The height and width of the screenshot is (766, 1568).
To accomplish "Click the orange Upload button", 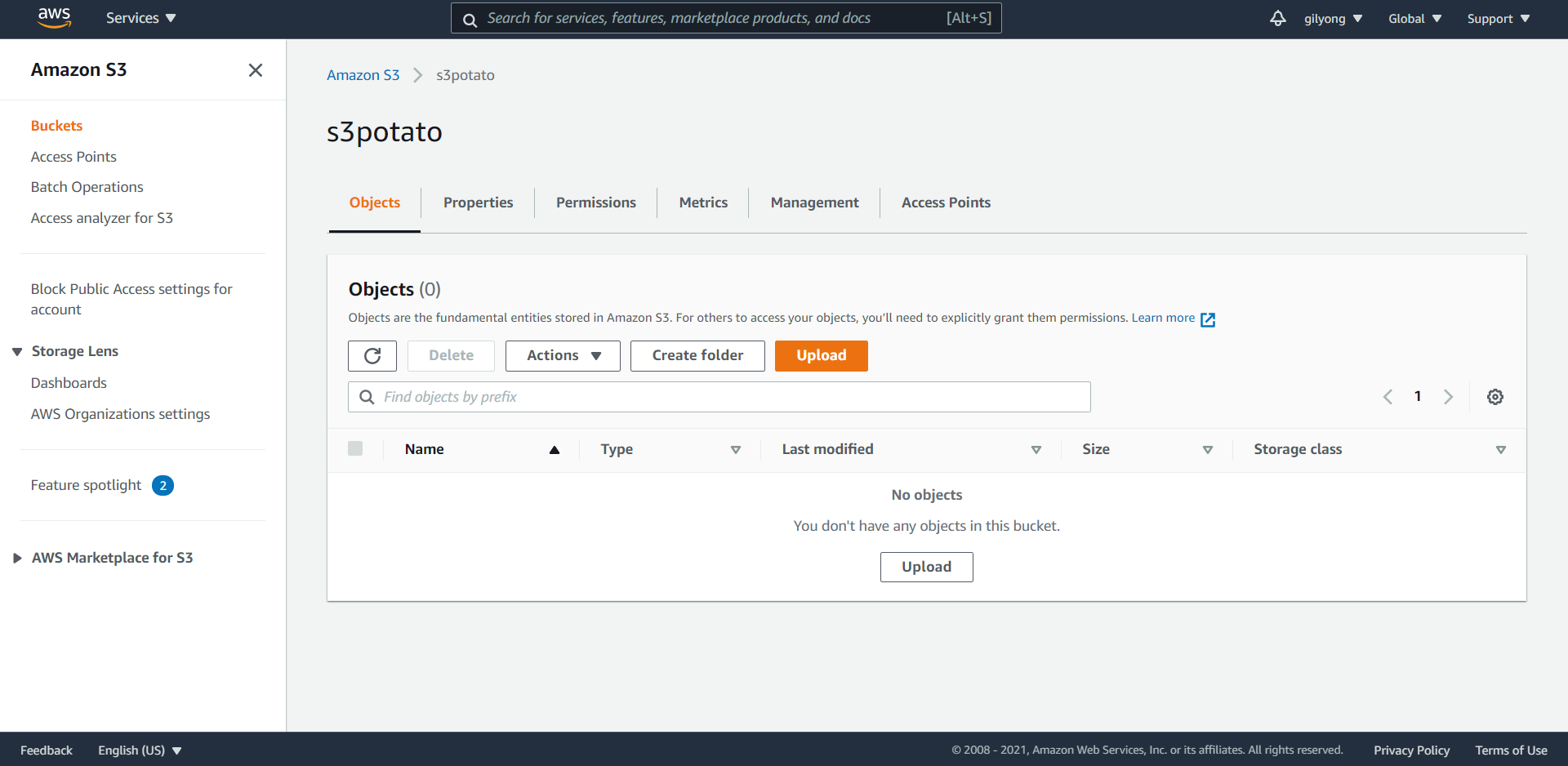I will [x=822, y=356].
